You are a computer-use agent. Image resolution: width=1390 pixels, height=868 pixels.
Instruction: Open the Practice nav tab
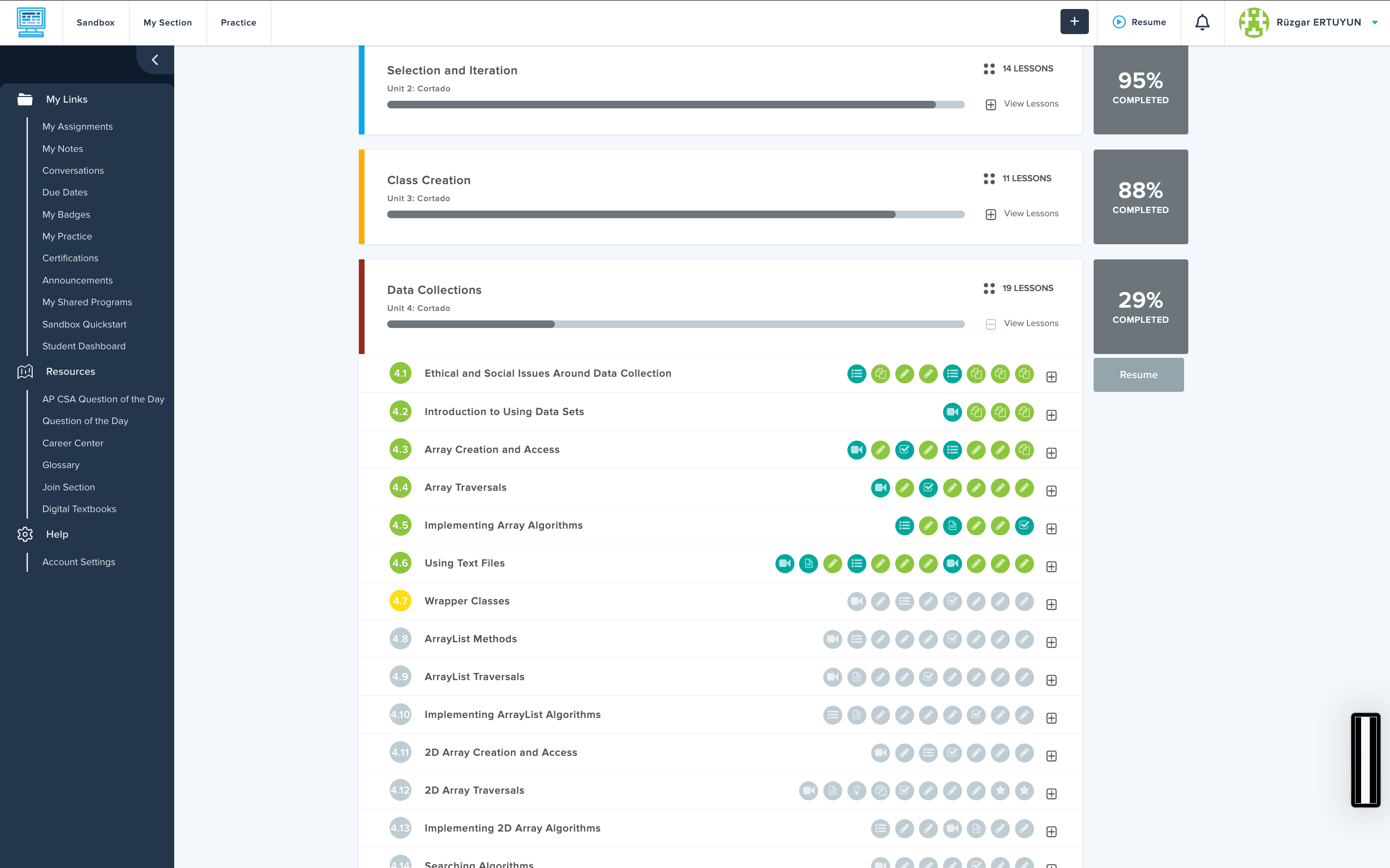[238, 22]
